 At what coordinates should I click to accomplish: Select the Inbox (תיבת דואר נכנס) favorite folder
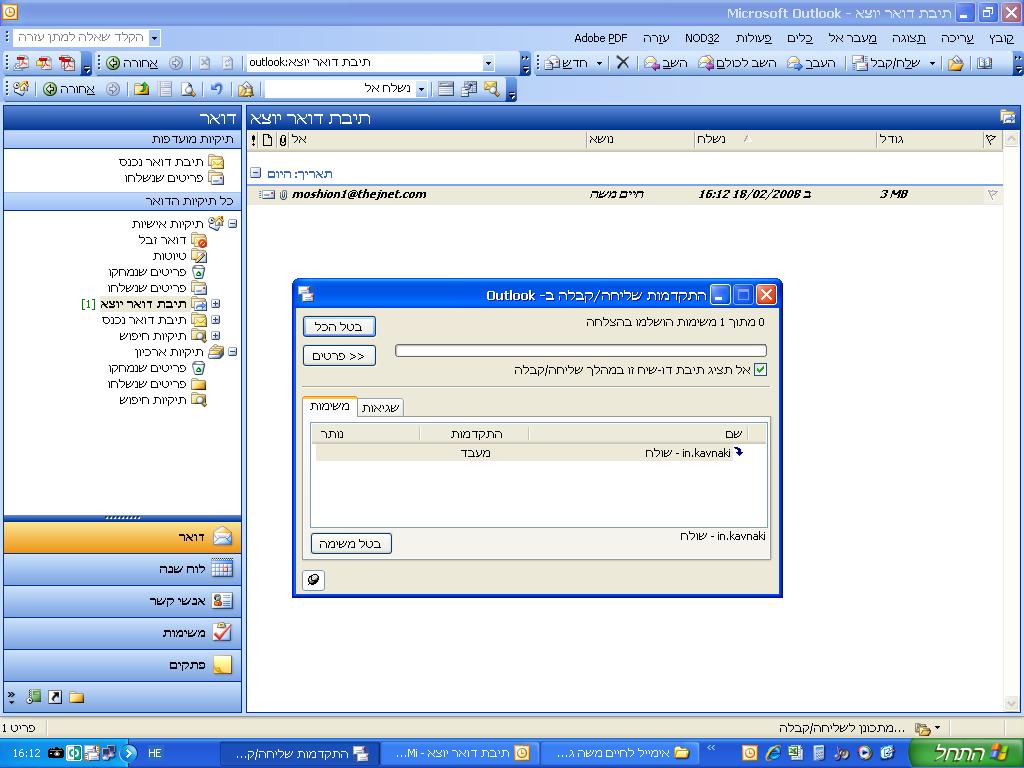tap(171, 161)
